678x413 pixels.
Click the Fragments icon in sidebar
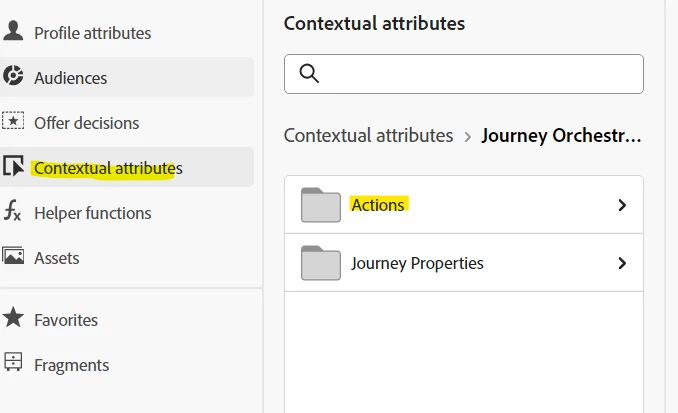coord(13,364)
